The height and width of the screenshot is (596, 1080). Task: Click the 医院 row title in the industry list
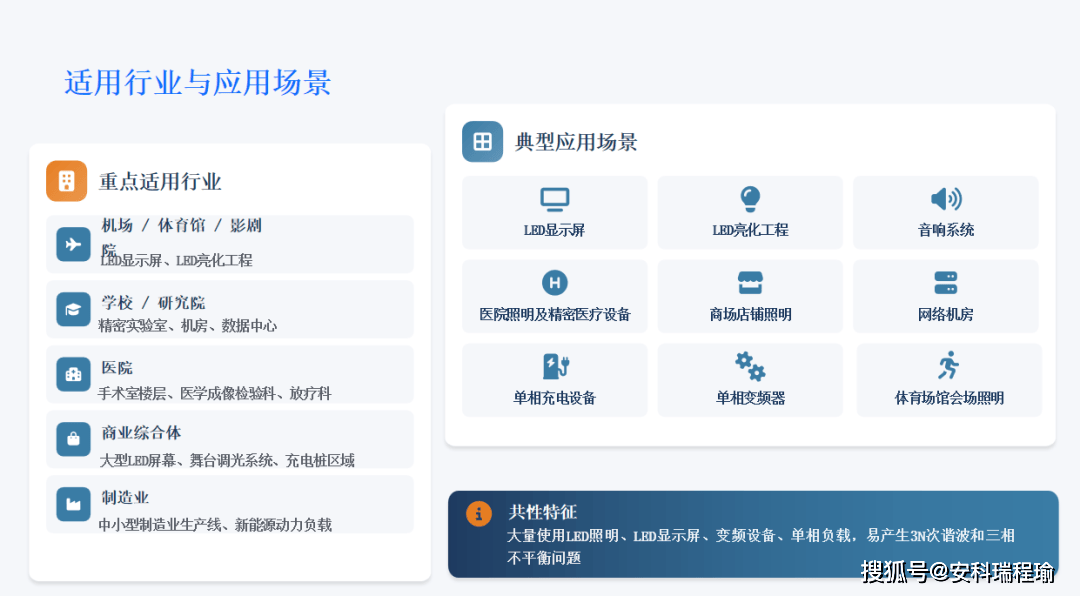click(116, 368)
